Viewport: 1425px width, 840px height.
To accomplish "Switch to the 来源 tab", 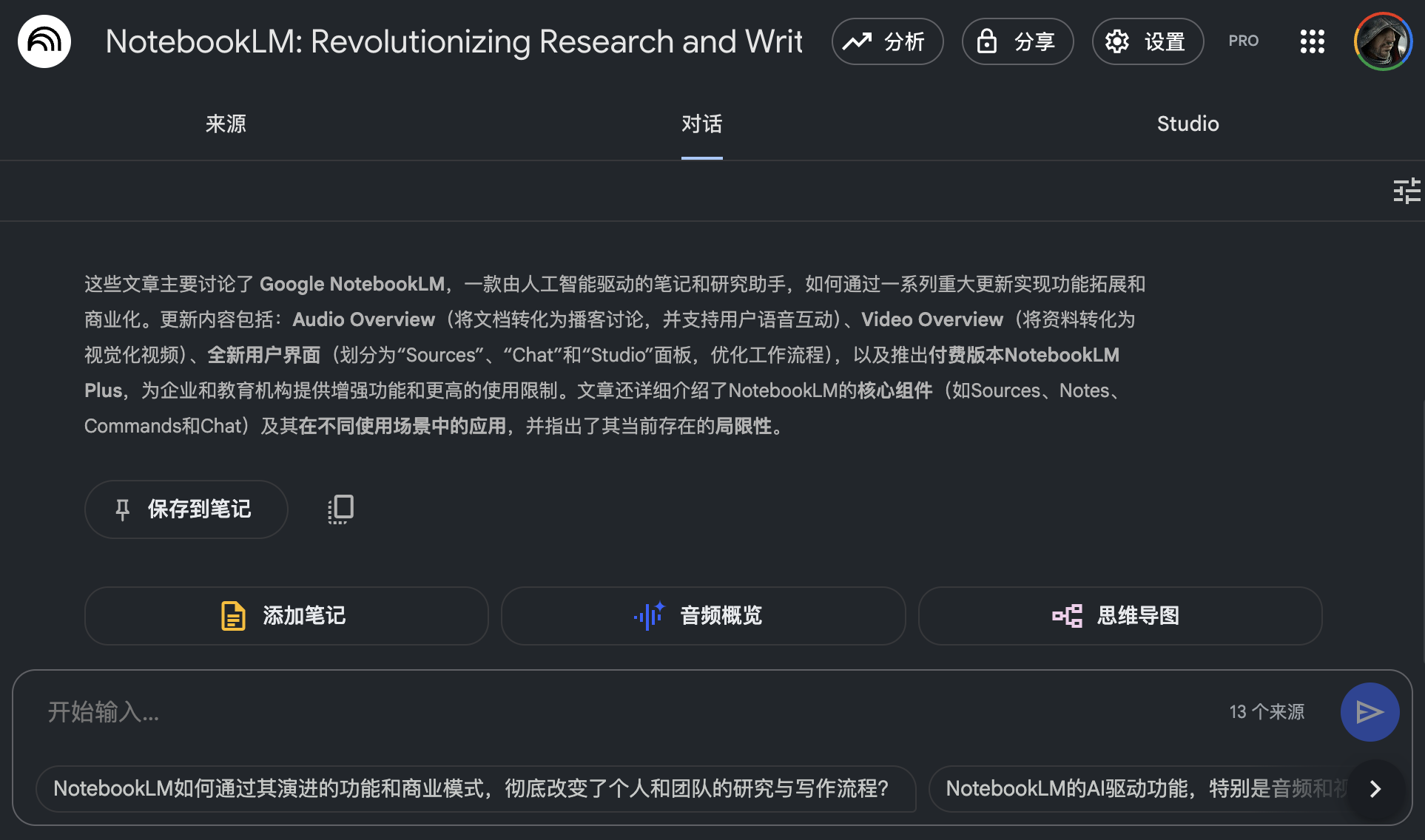I will coord(226,123).
